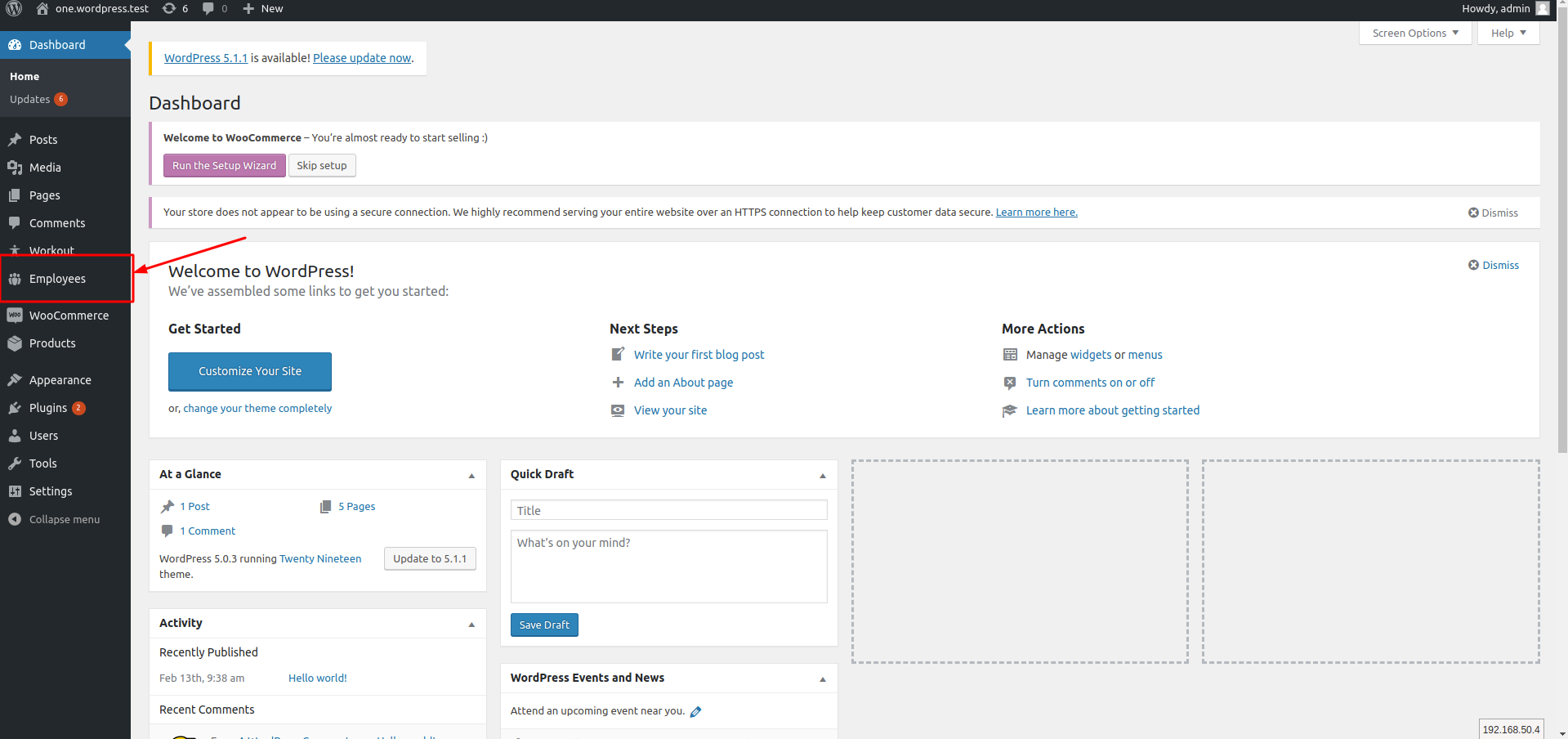Open the Workout menu item
The height and width of the screenshot is (739, 1568).
(51, 250)
